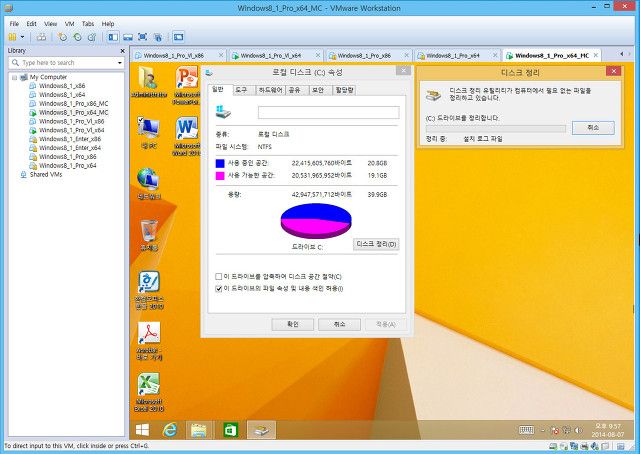Click the 디스크 정리(D) button
Image resolution: width=640 pixels, height=454 pixels.
point(376,244)
